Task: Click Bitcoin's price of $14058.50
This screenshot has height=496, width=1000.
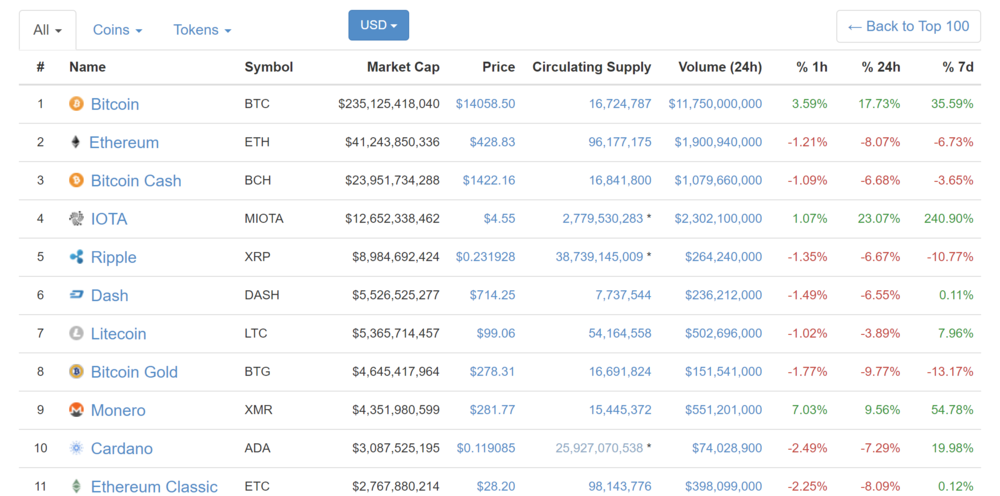Action: point(485,104)
